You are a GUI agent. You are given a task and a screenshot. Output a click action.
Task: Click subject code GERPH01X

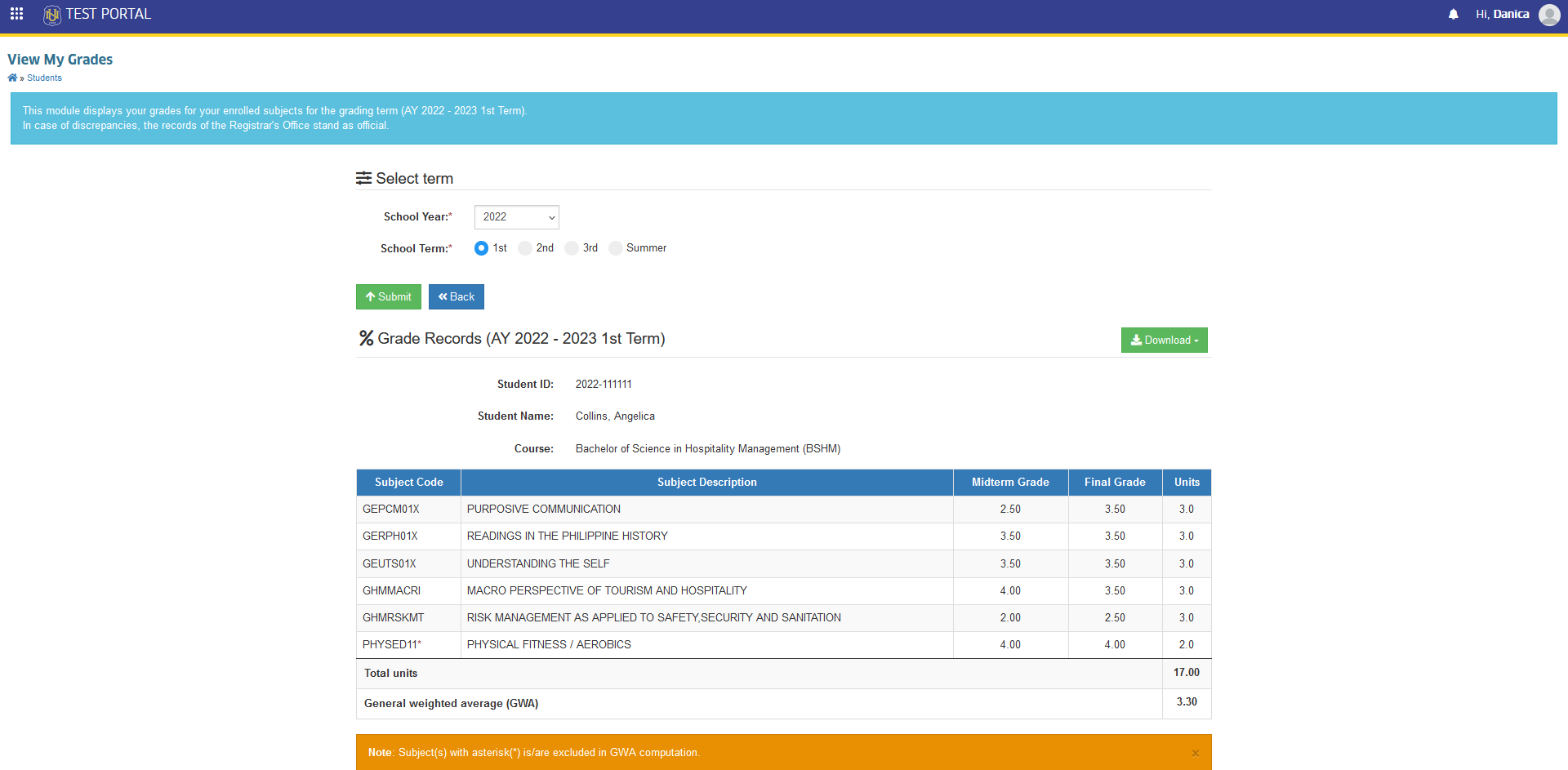(390, 536)
